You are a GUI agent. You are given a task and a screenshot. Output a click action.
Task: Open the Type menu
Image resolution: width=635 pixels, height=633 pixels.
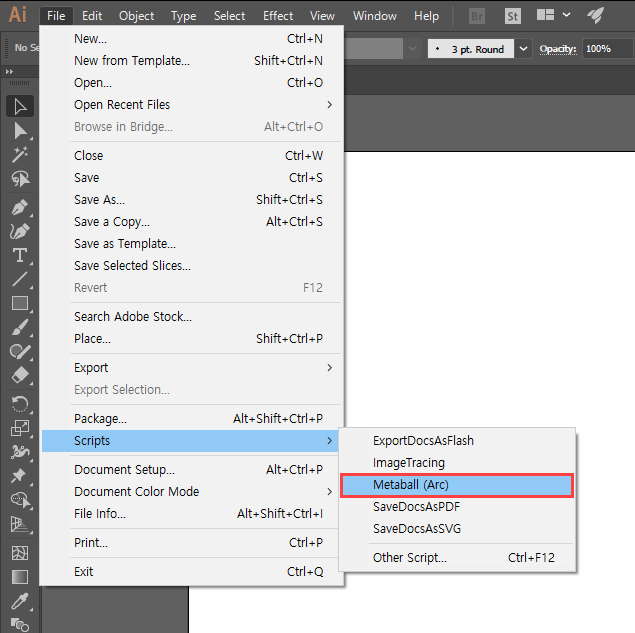pos(183,16)
